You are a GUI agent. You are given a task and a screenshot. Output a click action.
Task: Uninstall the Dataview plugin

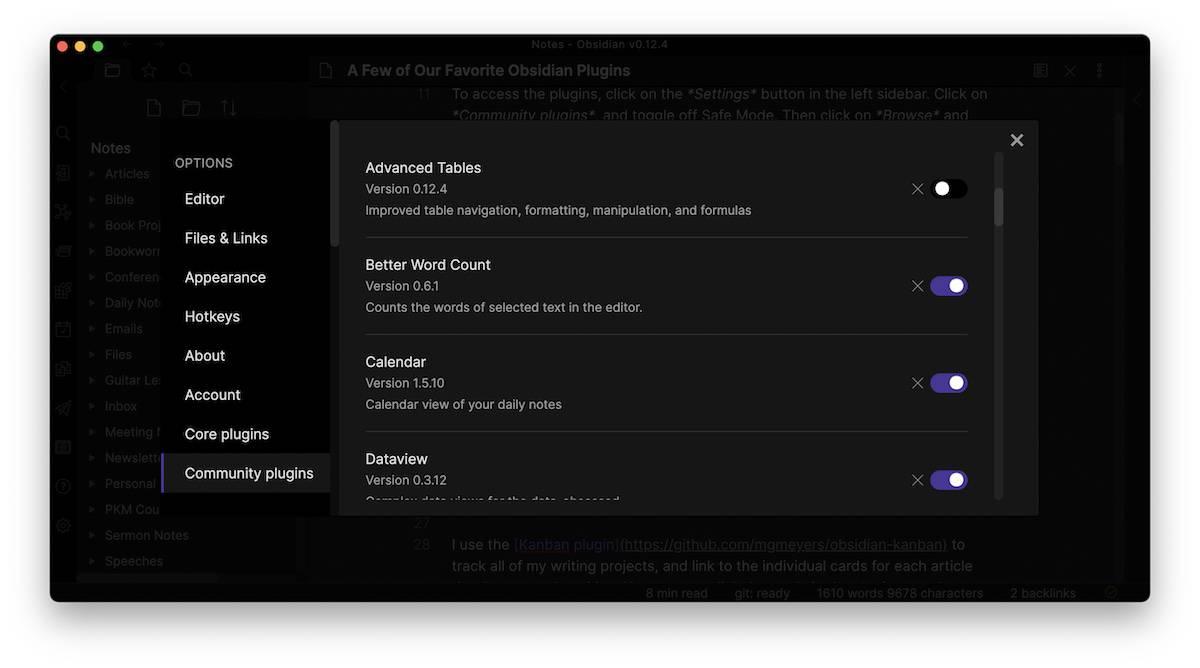[x=917, y=480]
